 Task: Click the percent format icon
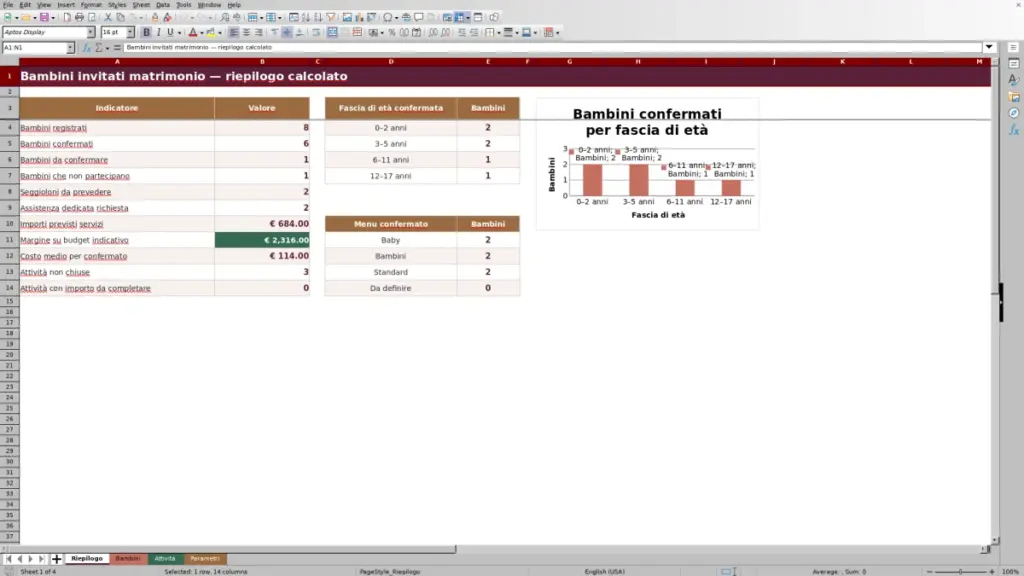point(392,32)
